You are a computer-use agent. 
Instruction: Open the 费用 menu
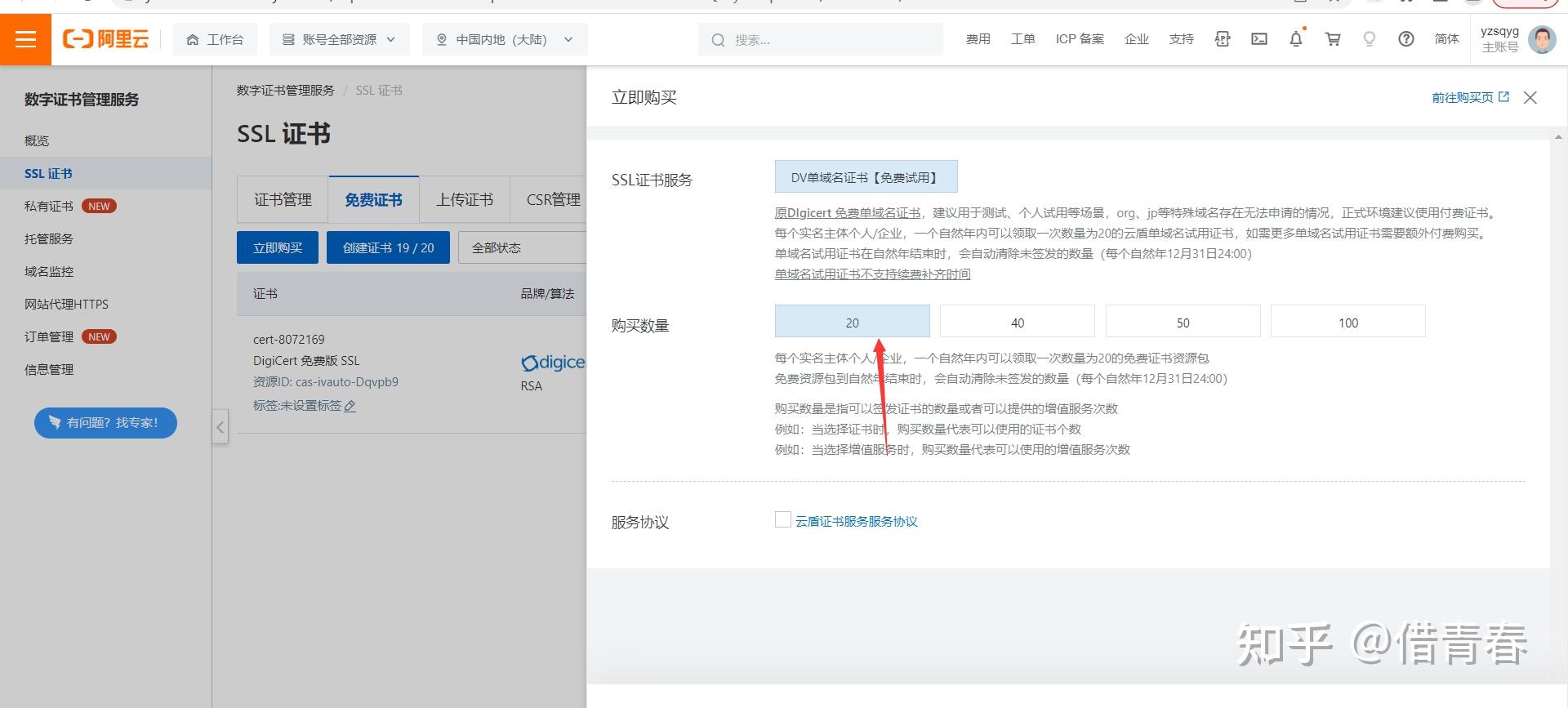978,39
